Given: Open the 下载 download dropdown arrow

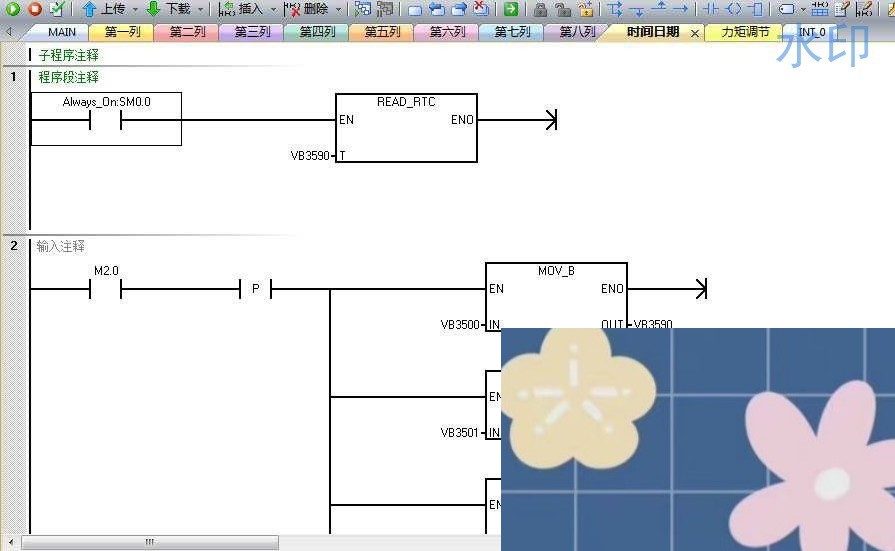Looking at the screenshot, I should [x=200, y=9].
